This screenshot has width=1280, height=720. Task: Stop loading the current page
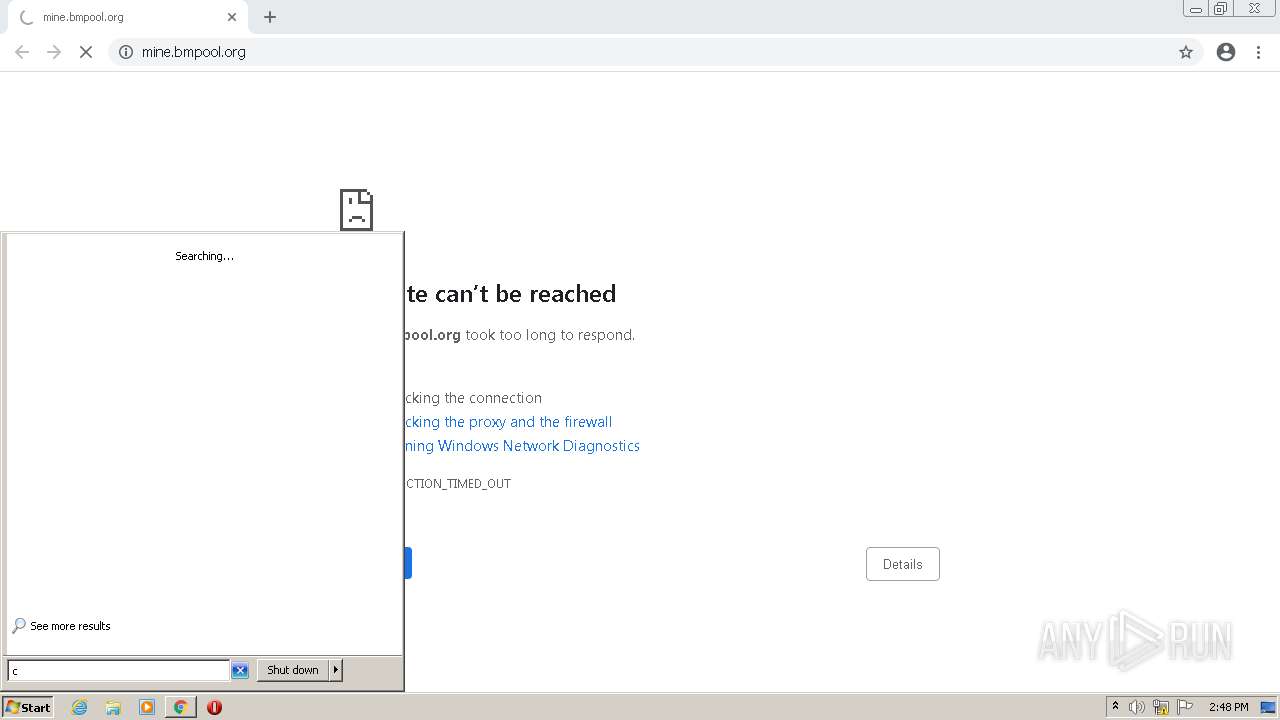click(x=86, y=52)
